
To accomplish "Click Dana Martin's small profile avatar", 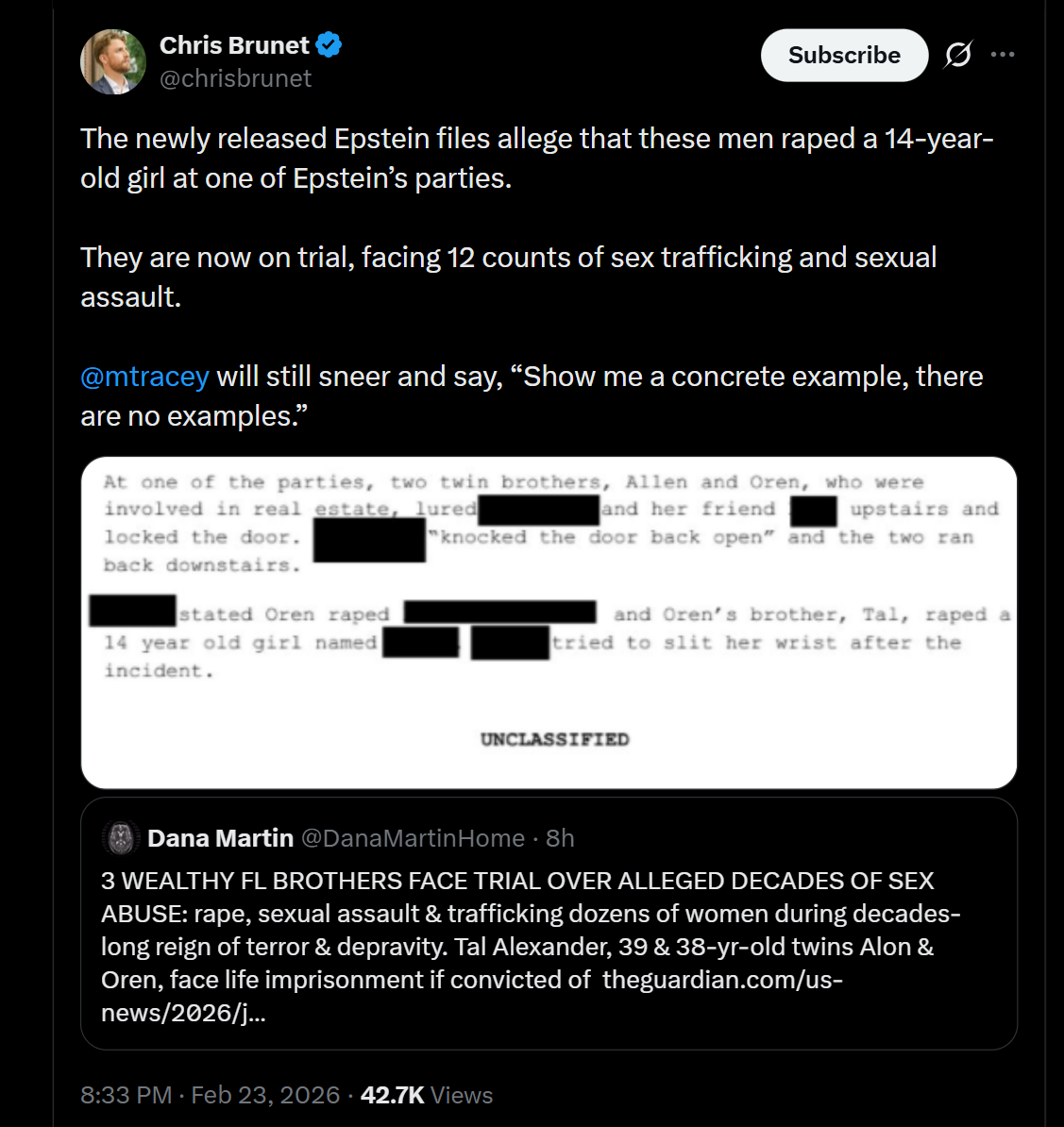I will [121, 838].
